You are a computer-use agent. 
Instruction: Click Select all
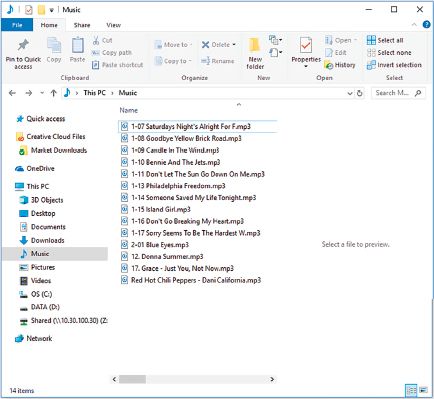pos(385,40)
